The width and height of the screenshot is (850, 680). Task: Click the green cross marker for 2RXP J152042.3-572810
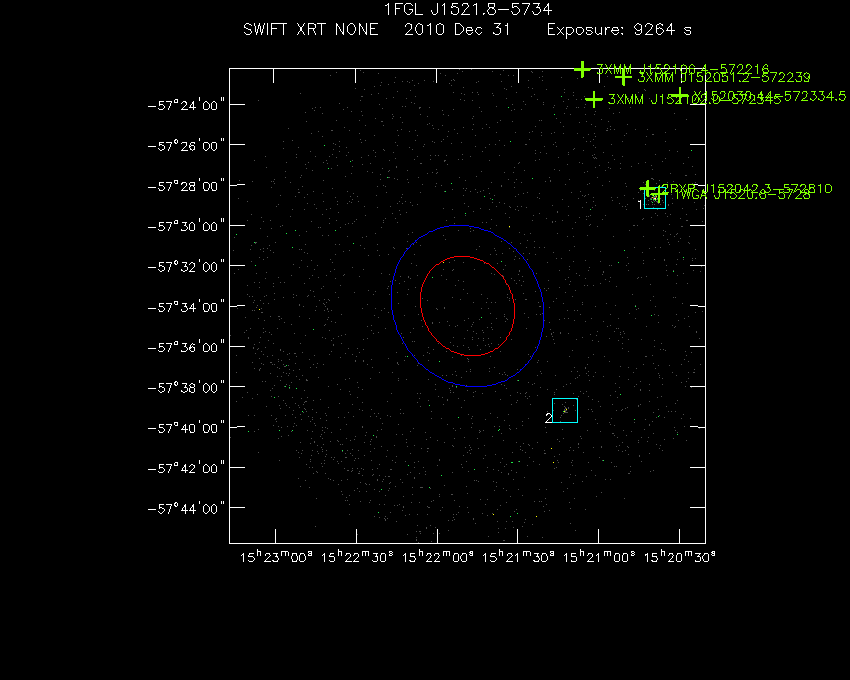coord(648,189)
